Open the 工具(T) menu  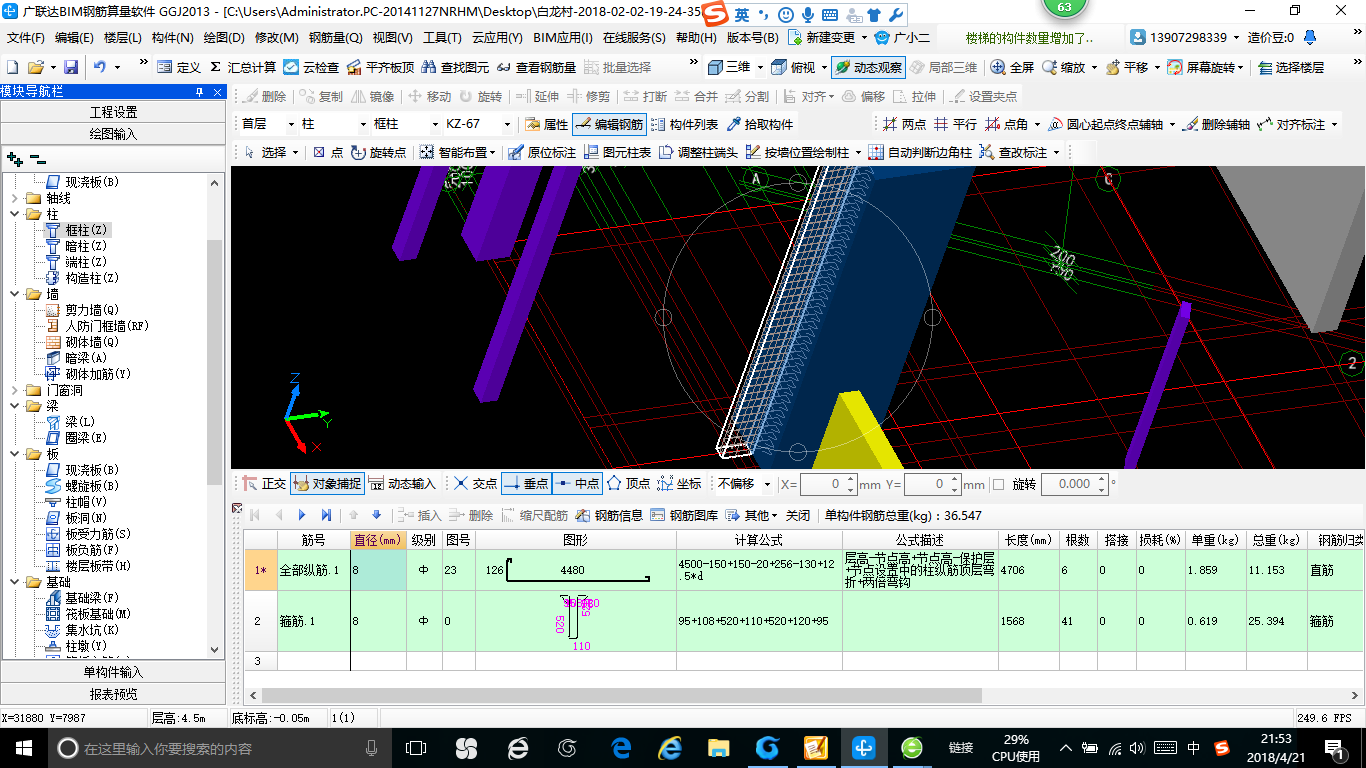pyautogui.click(x=442, y=38)
